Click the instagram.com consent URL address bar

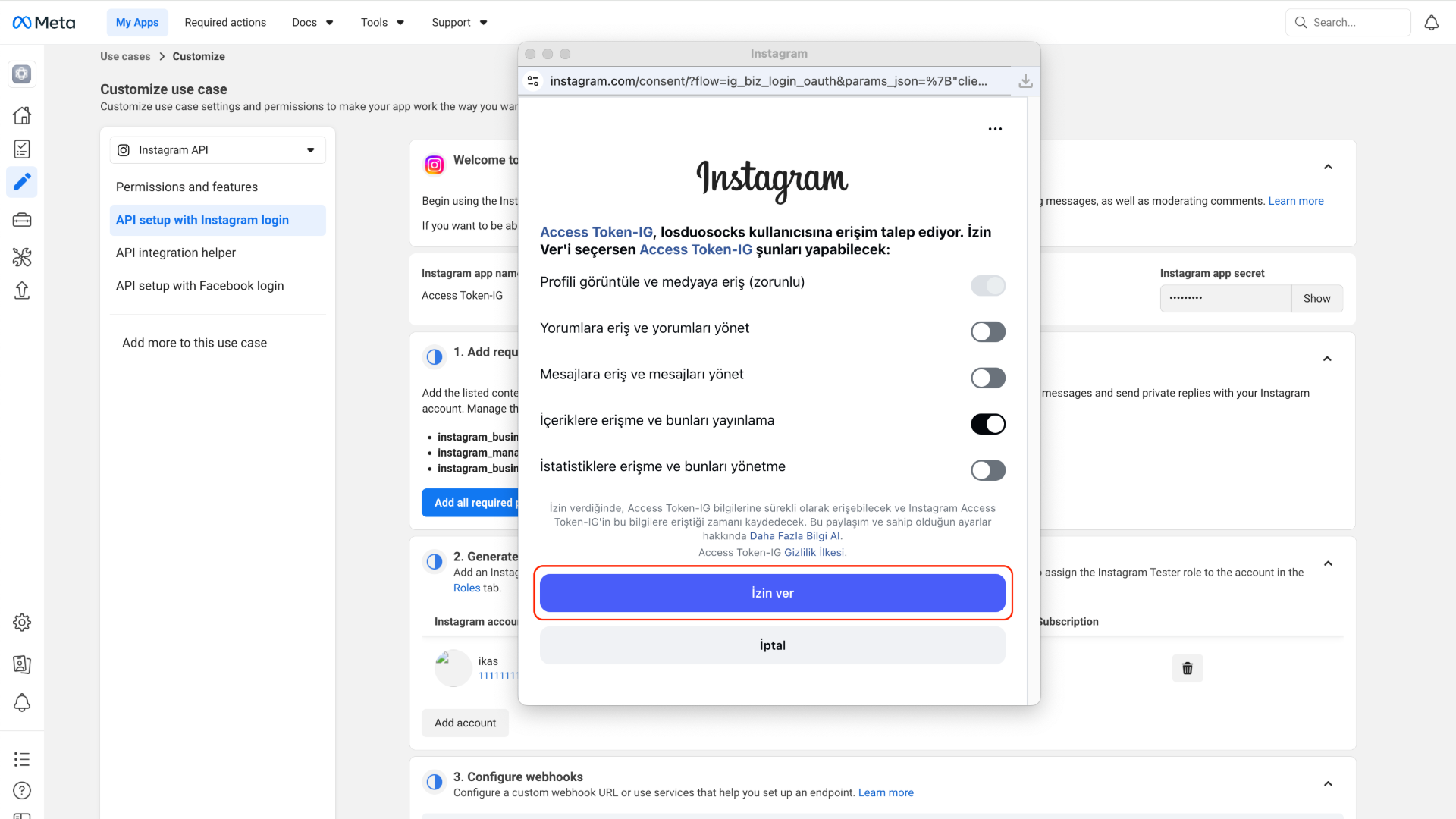click(x=769, y=81)
